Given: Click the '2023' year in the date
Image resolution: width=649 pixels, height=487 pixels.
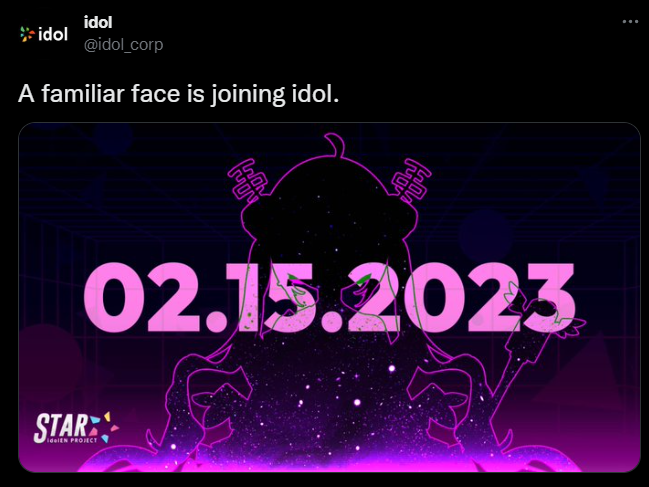Looking at the screenshot, I should pos(461,297).
